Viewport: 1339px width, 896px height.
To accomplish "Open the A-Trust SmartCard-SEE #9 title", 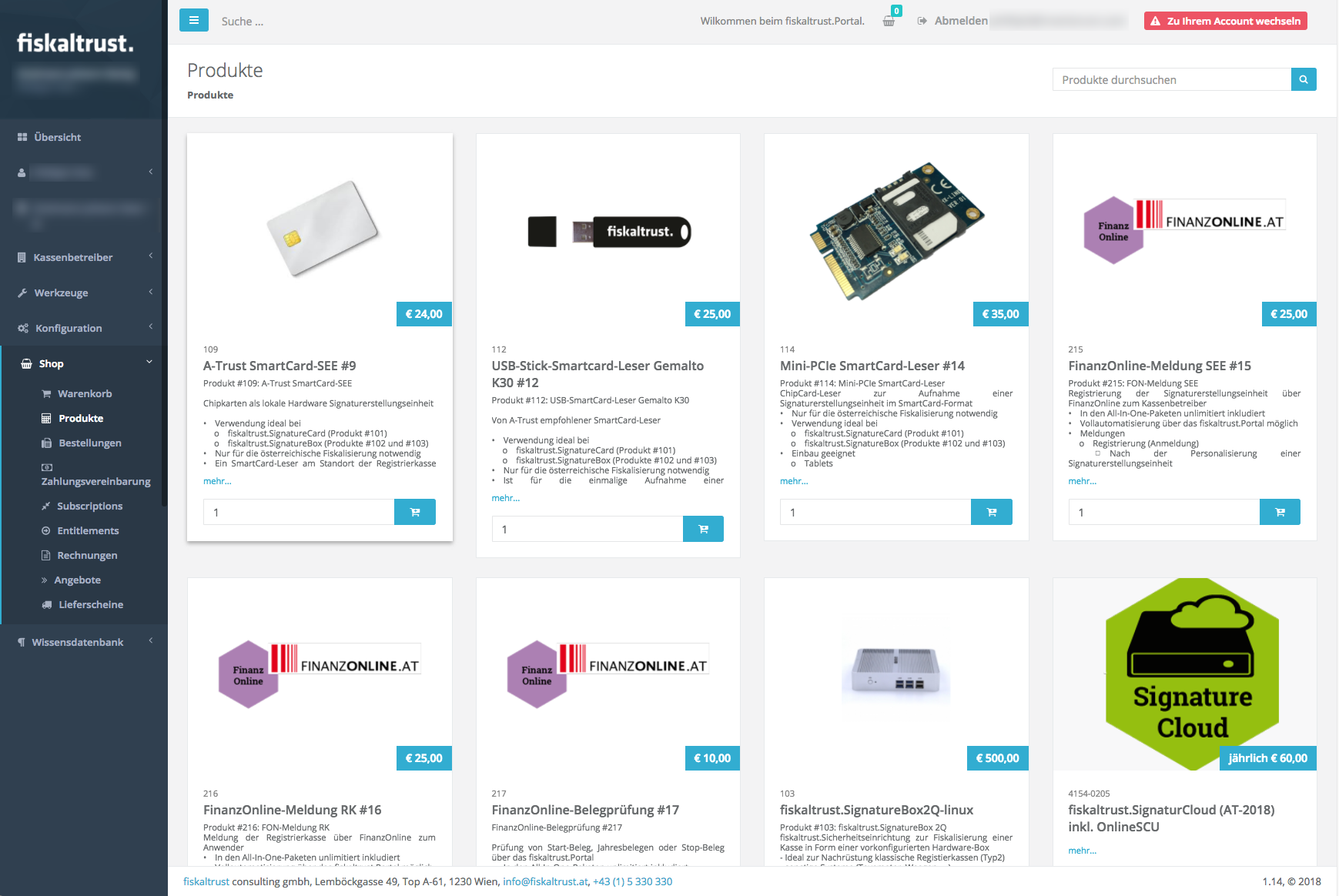I will point(280,366).
